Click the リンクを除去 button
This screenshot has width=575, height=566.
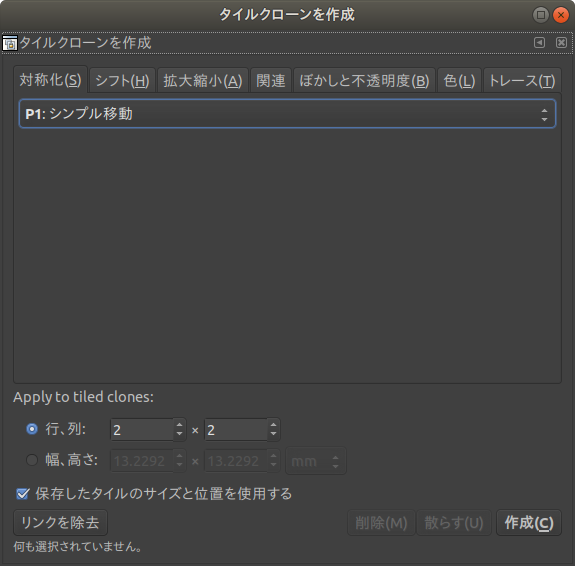coord(61,523)
